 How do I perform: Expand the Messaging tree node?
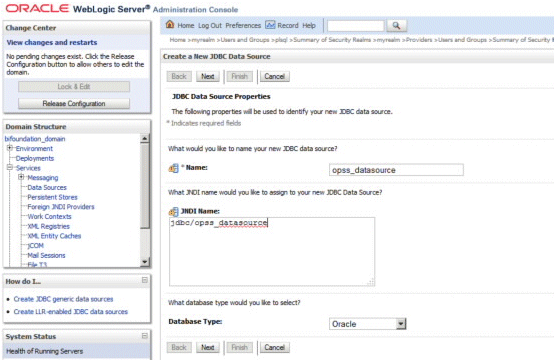(x=21, y=177)
